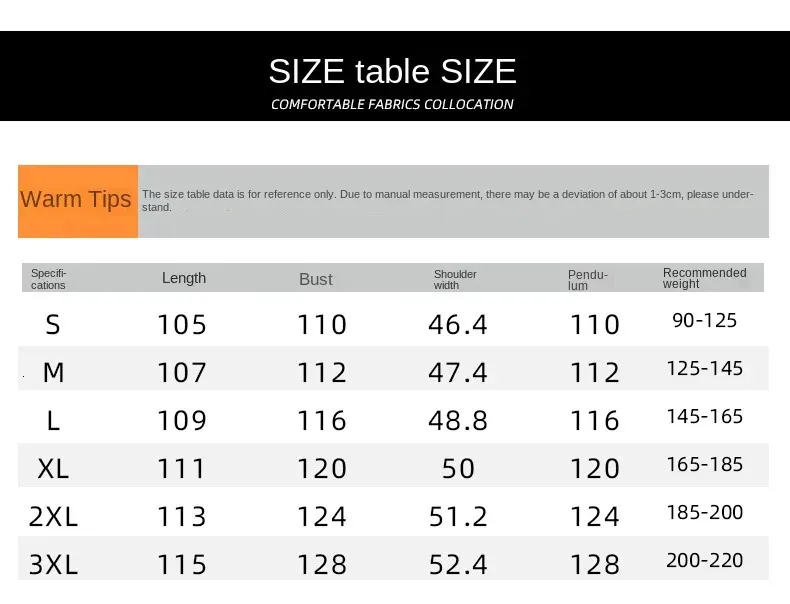Click the SIZE table SIZE title
This screenshot has height=604, width=790.
(x=392, y=71)
